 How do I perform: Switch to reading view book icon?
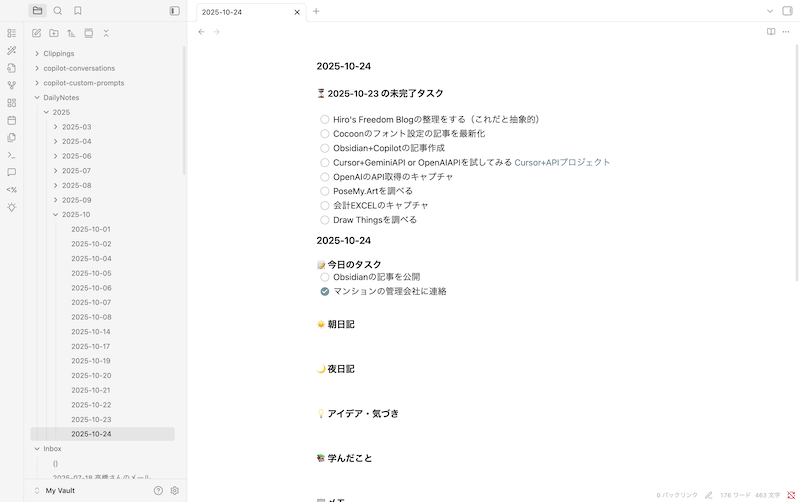[x=771, y=32]
